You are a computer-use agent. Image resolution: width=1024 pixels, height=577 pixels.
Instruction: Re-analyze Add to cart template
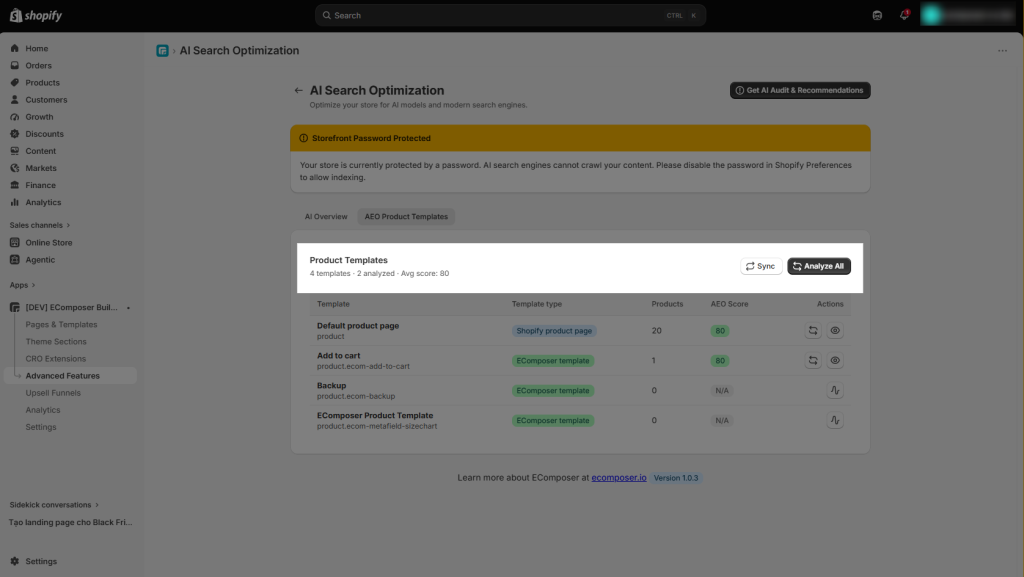pyautogui.click(x=812, y=360)
